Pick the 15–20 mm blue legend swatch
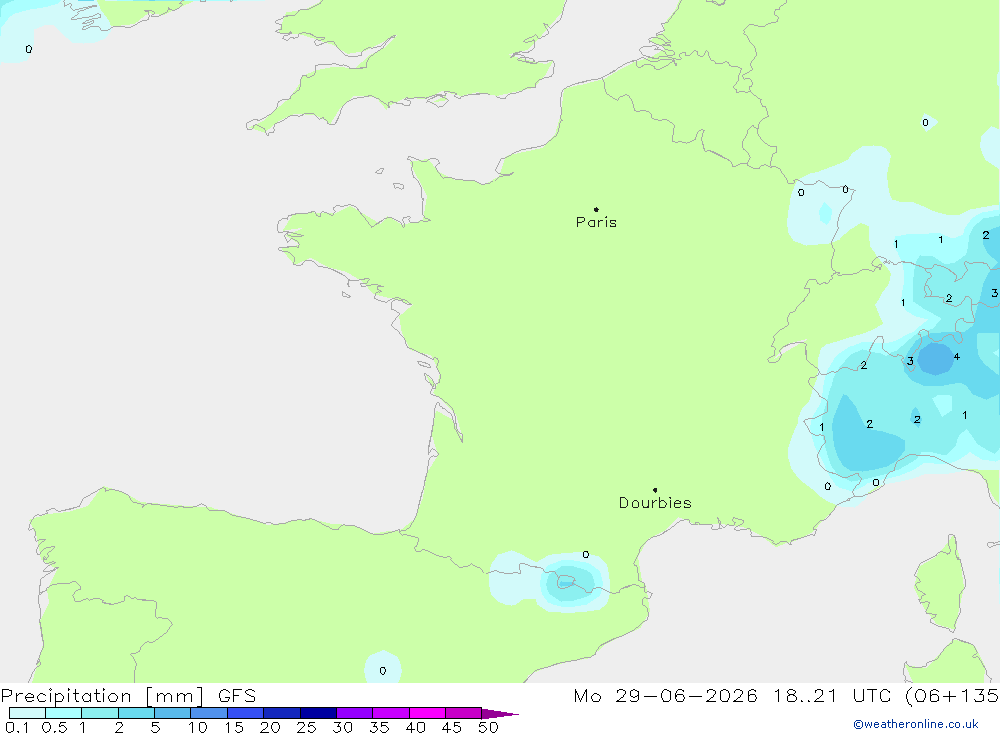This screenshot has width=1000, height=733. point(246,713)
